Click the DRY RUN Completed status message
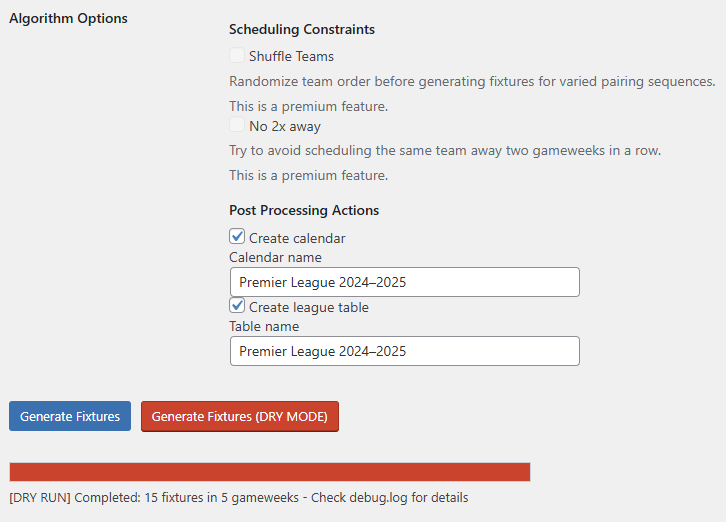The width and height of the screenshot is (726, 522). (x=238, y=497)
